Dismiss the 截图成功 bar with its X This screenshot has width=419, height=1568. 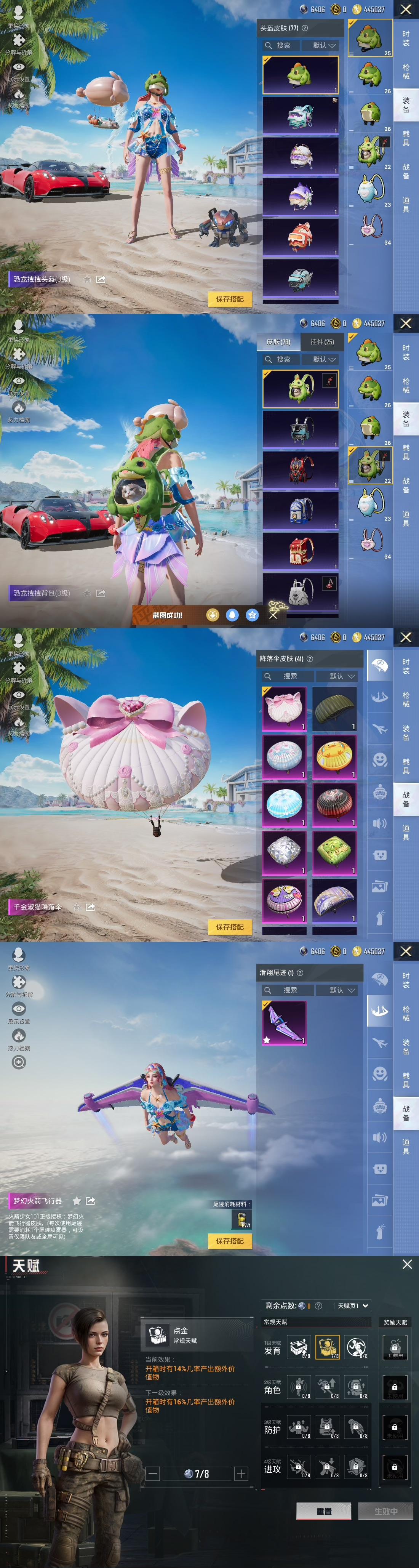(273, 615)
